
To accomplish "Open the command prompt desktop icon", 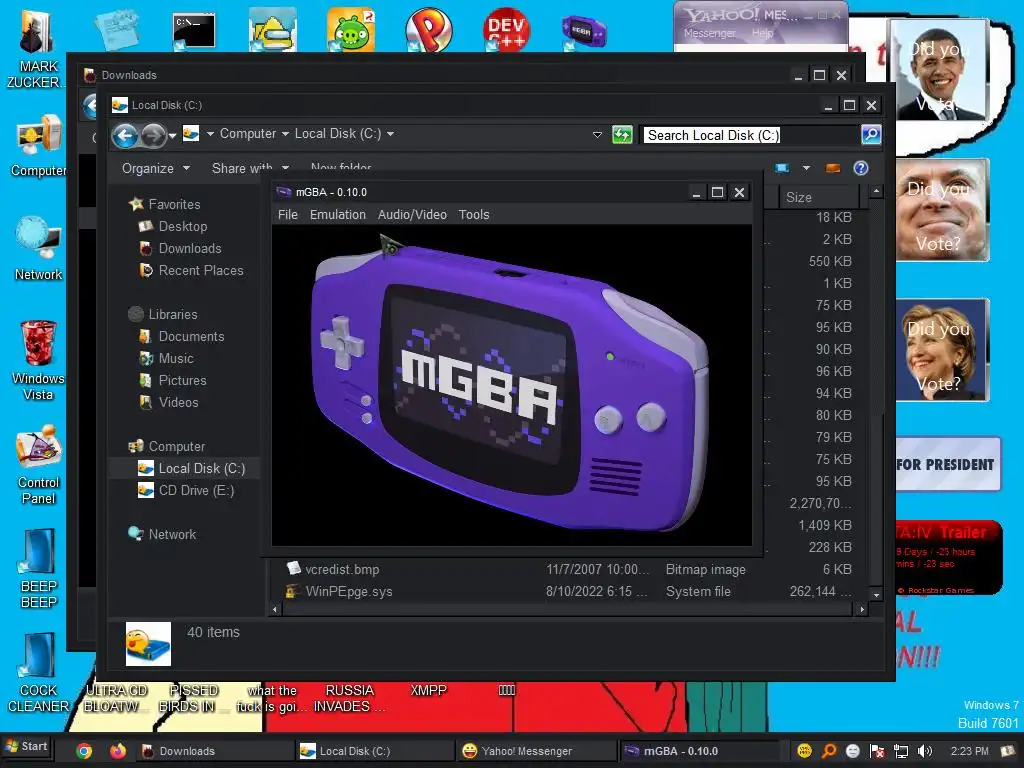I will pos(194,30).
